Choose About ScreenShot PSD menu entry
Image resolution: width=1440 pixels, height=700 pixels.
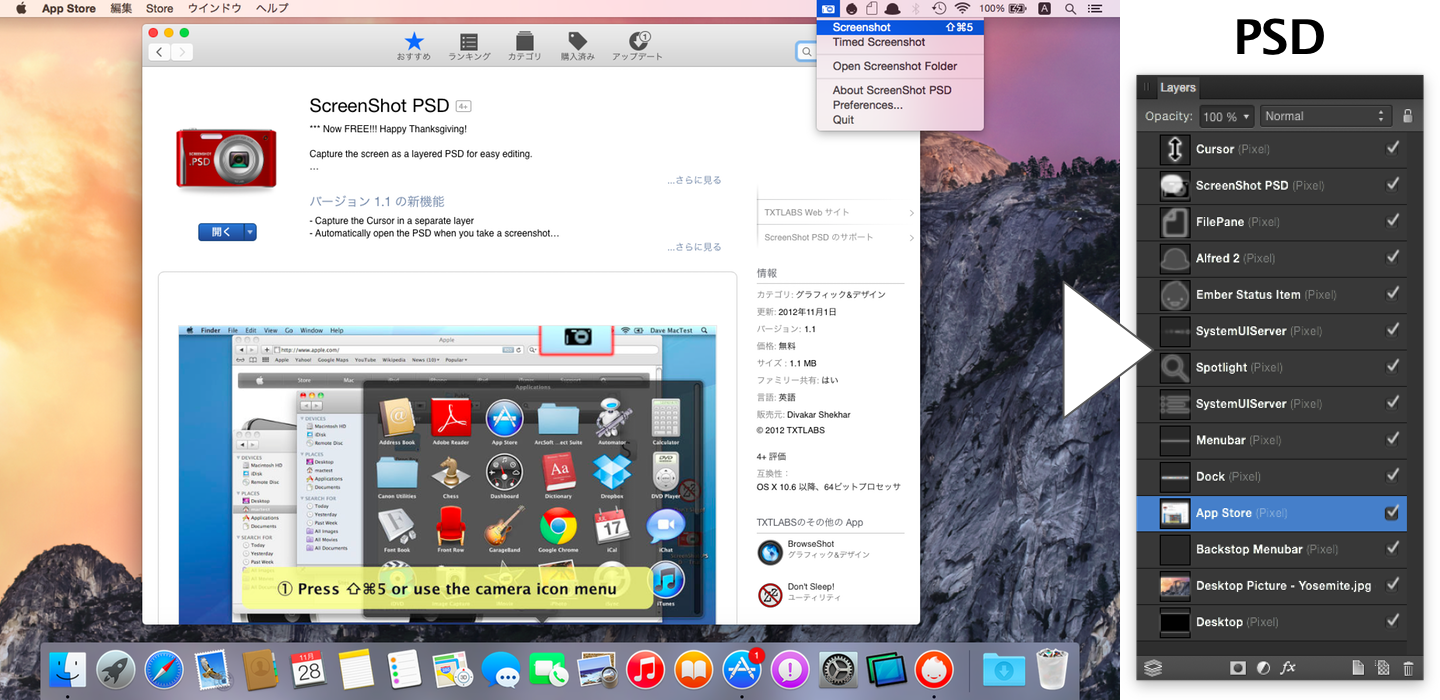[900, 90]
